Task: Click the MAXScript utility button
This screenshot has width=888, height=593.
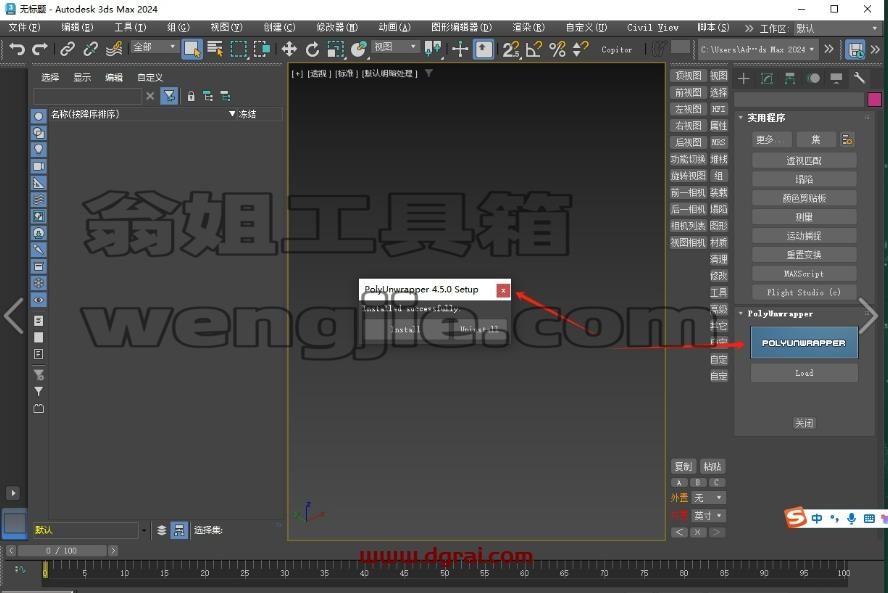Action: tap(804, 274)
